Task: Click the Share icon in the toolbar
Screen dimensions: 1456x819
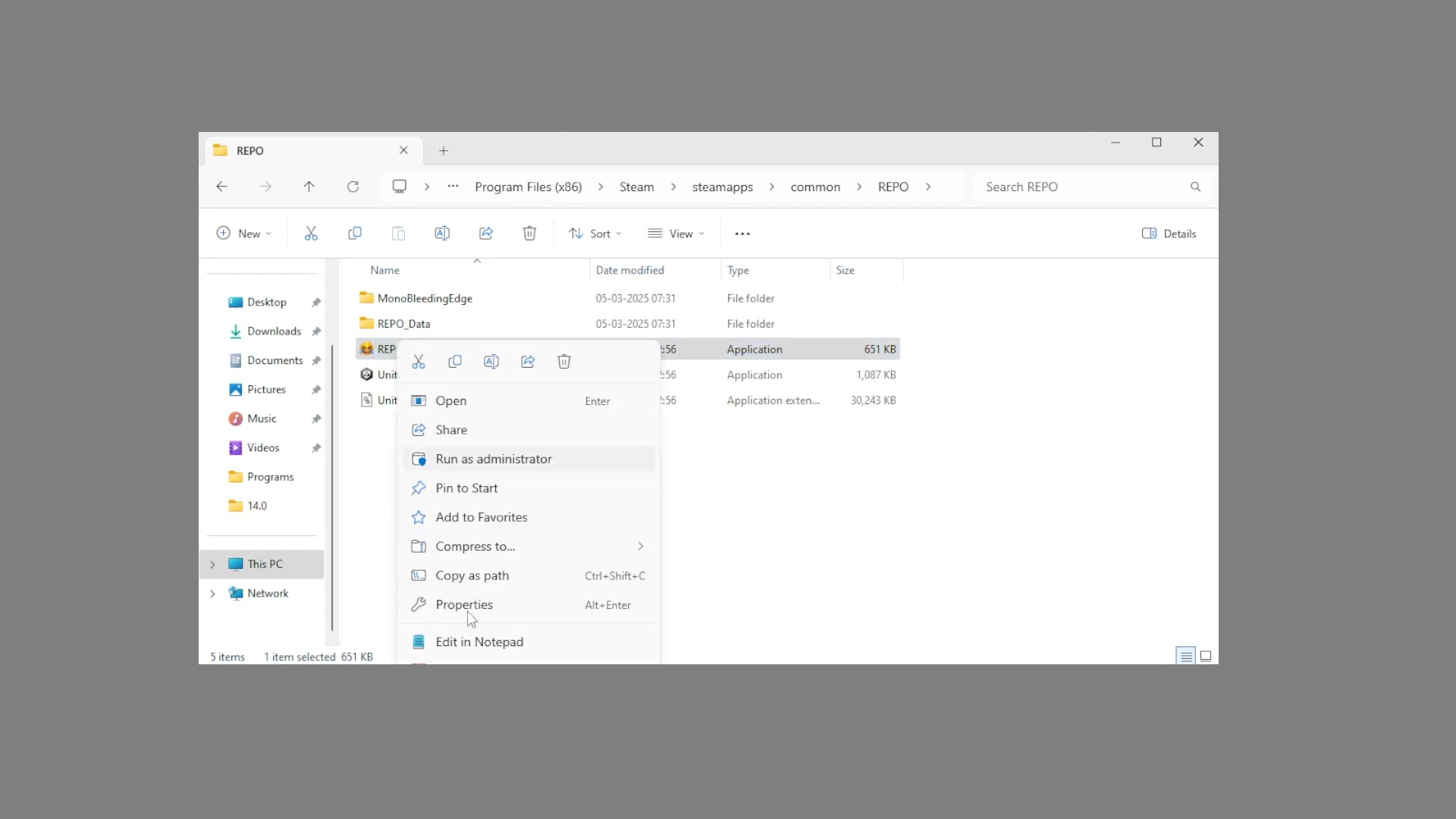Action: coord(486,234)
